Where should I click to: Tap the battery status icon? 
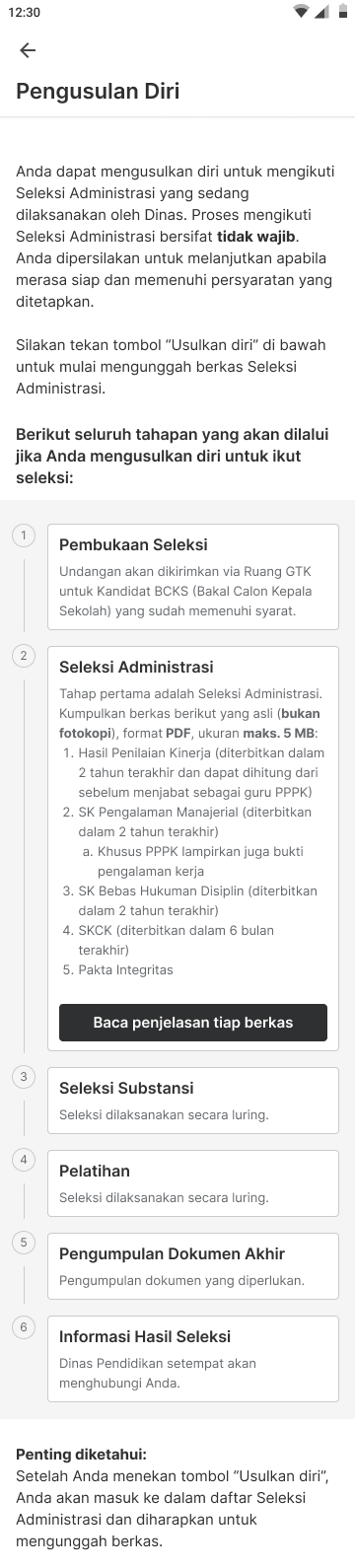pyautogui.click(x=336, y=12)
